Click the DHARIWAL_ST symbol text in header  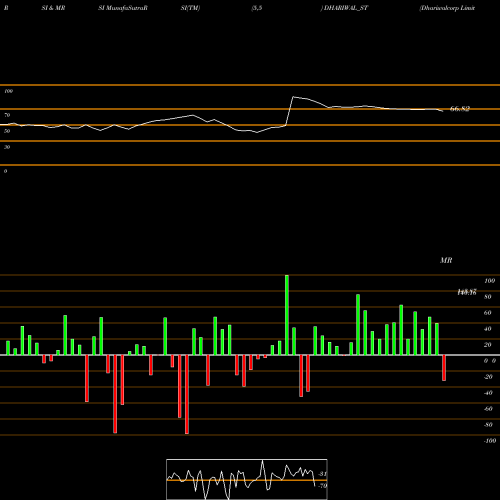coord(346,8)
